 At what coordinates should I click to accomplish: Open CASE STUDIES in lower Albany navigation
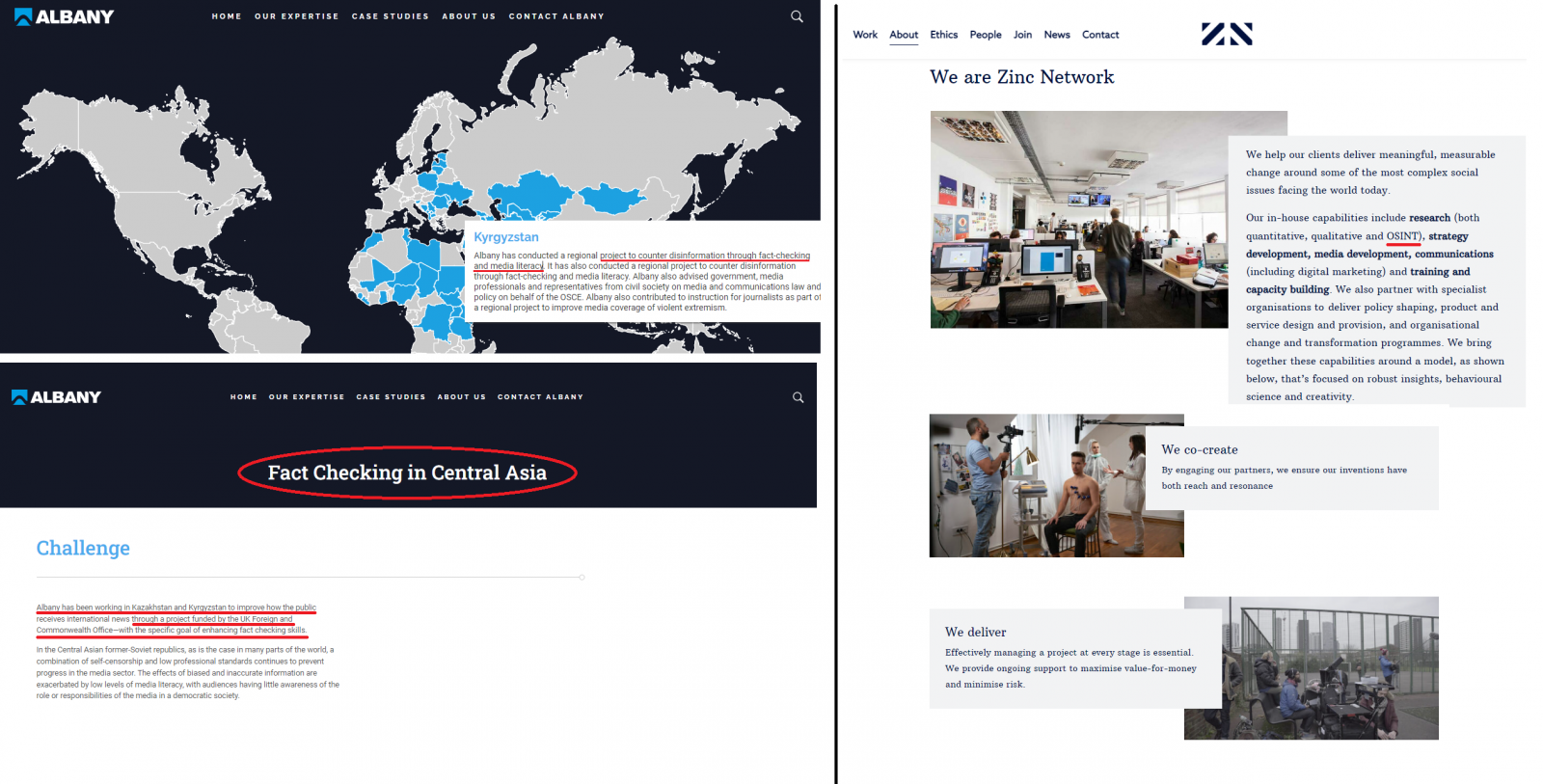coord(391,397)
